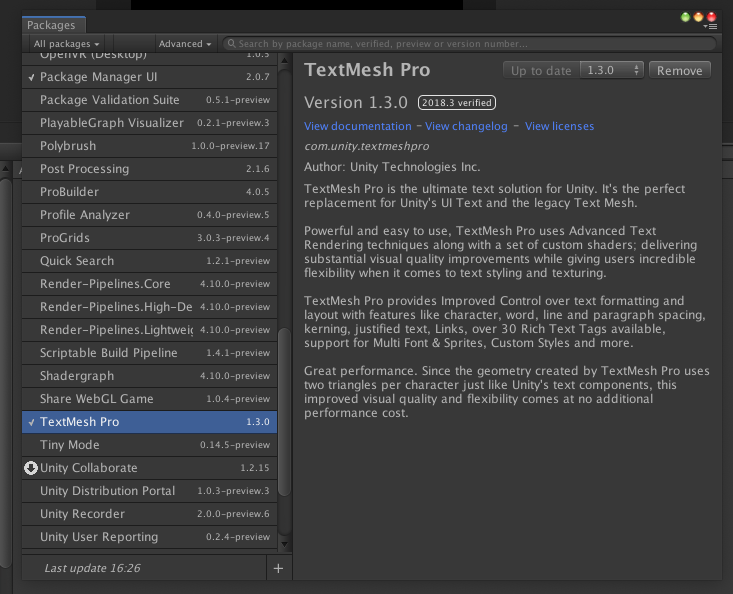Select the Render-Pipelines.Core package
The image size is (733, 594).
click(149, 284)
